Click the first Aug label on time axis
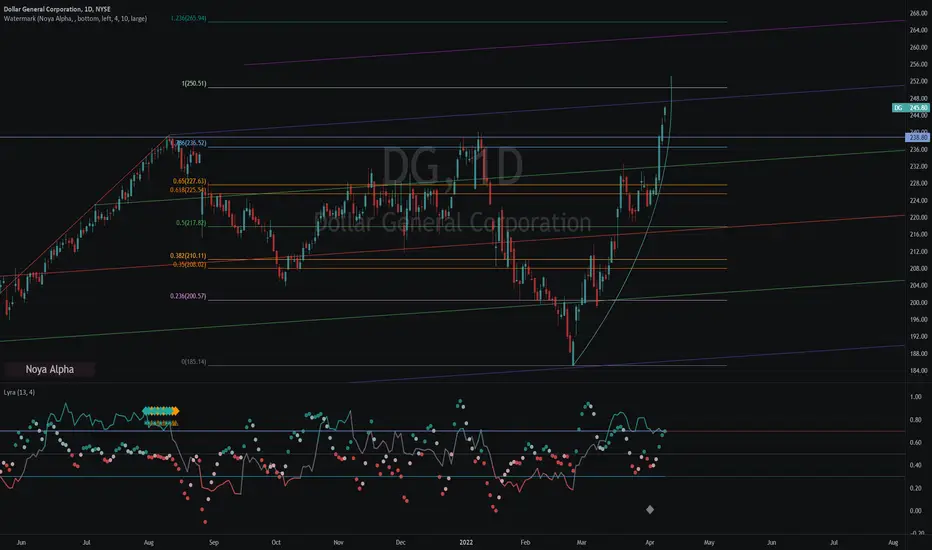The height and width of the screenshot is (550, 932). (149, 542)
